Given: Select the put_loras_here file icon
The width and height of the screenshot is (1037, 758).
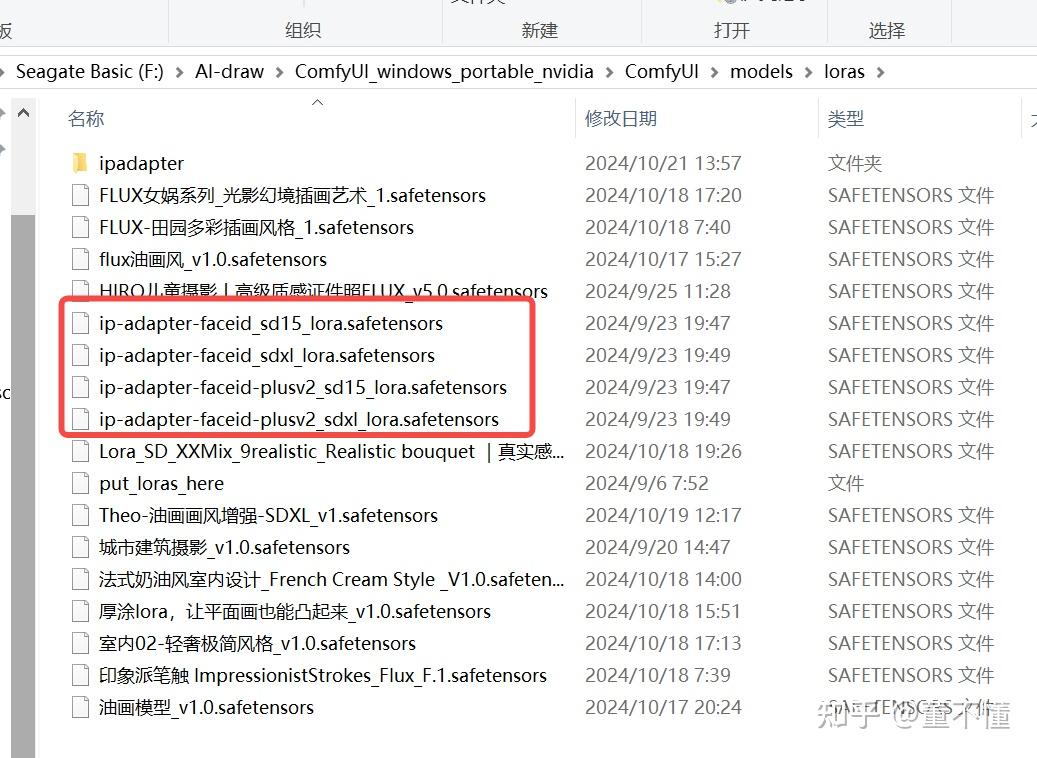Looking at the screenshot, I should click(80, 483).
